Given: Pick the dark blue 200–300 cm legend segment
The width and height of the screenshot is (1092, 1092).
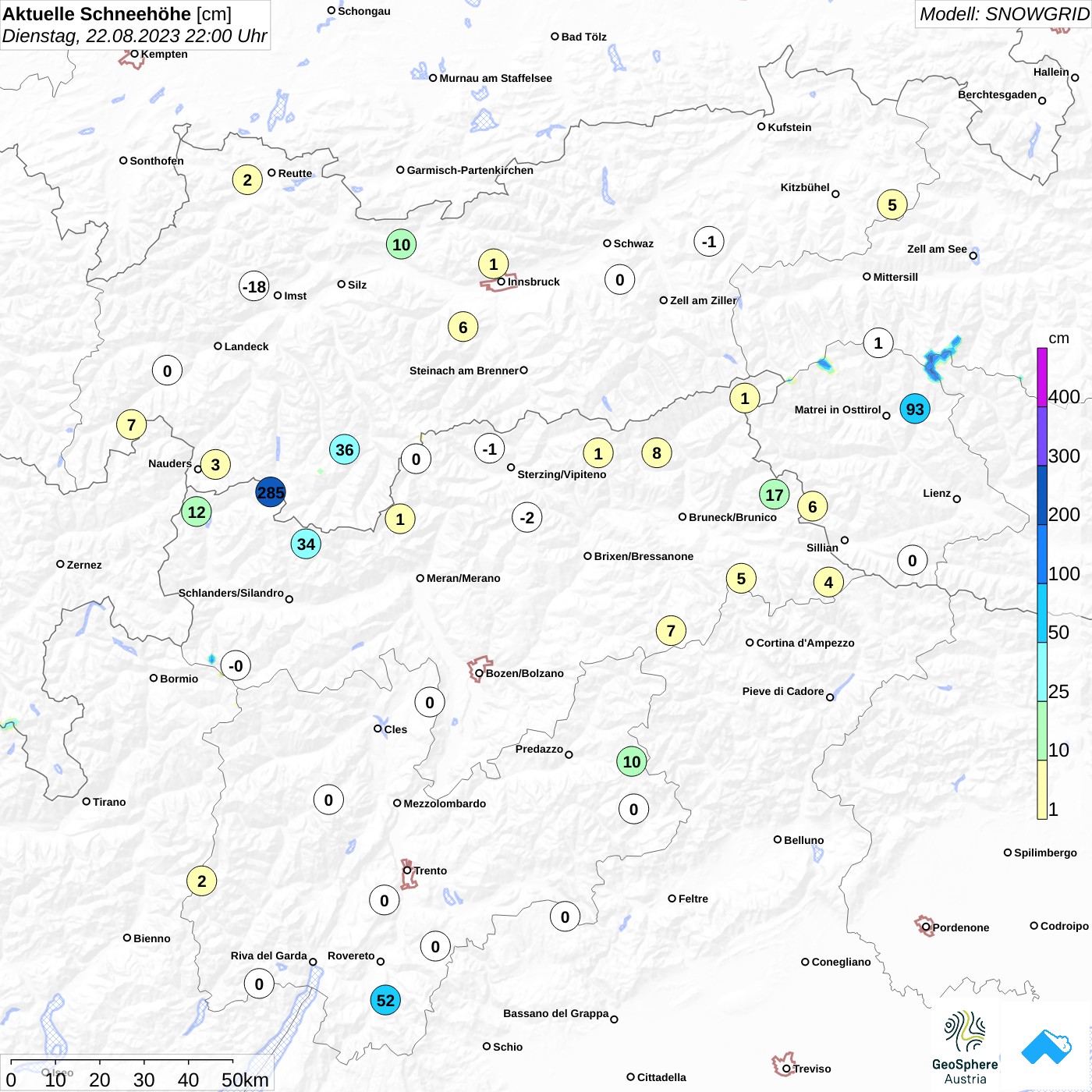Looking at the screenshot, I should pos(1042,495).
